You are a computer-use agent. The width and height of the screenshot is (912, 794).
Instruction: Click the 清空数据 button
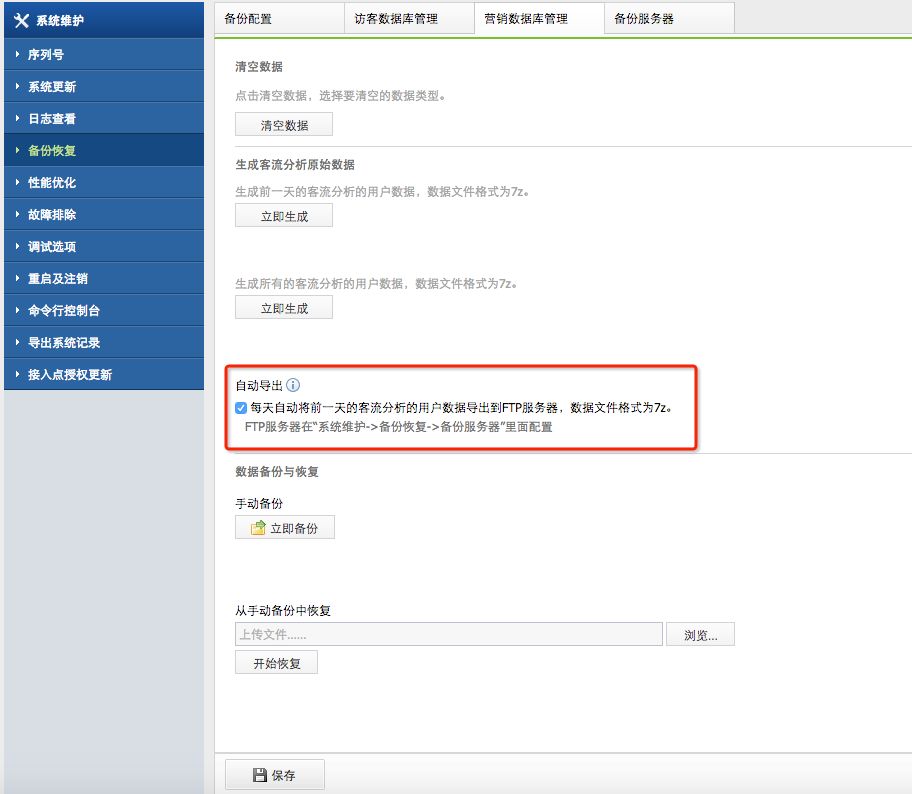tap(284, 125)
